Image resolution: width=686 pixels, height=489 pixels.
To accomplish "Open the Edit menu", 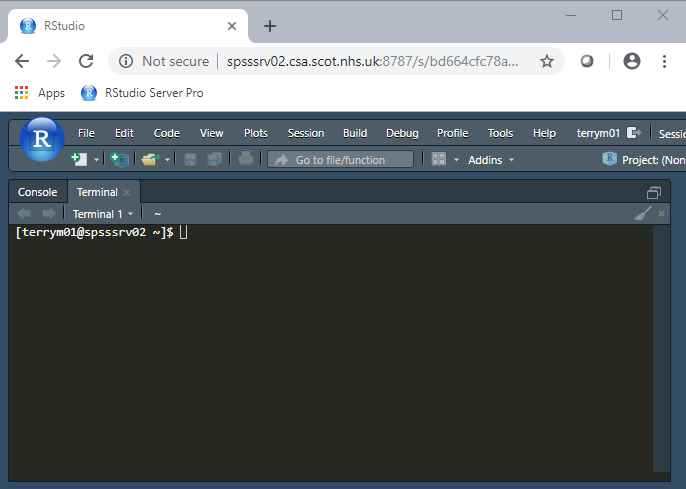I will coord(124,133).
